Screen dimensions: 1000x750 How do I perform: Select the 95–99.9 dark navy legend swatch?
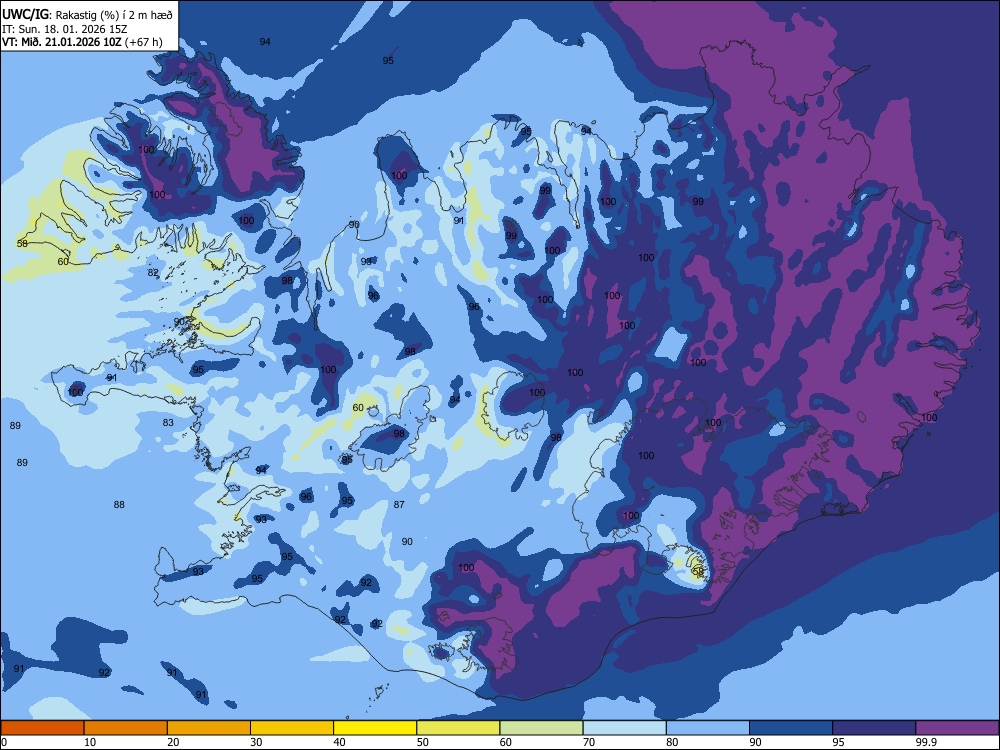(x=874, y=728)
